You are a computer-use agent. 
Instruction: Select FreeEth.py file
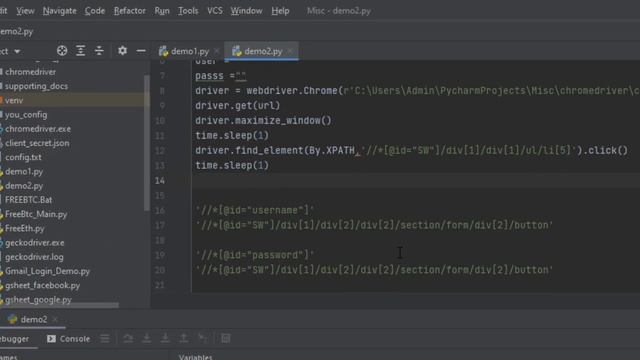pos(25,229)
